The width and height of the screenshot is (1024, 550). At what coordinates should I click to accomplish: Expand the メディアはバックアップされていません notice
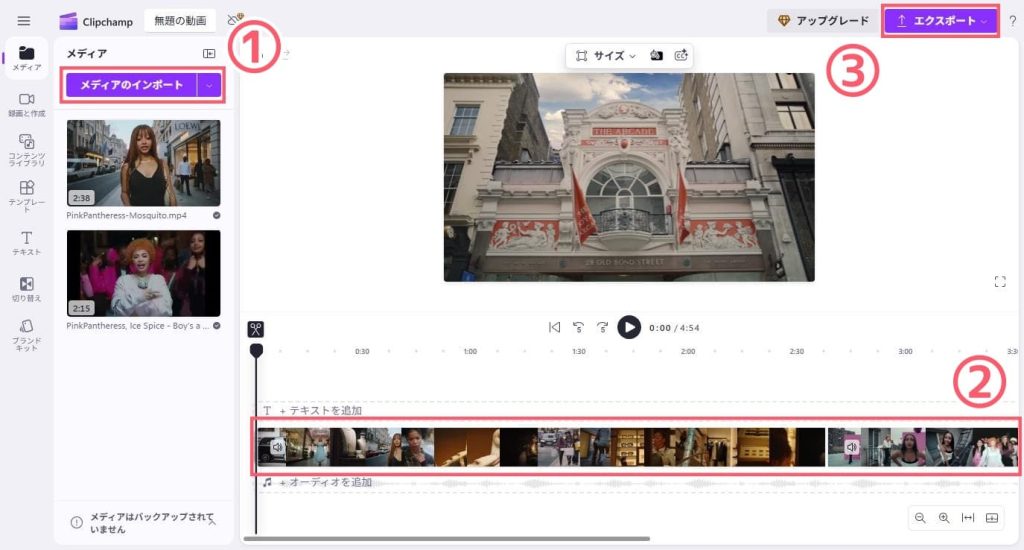212,521
